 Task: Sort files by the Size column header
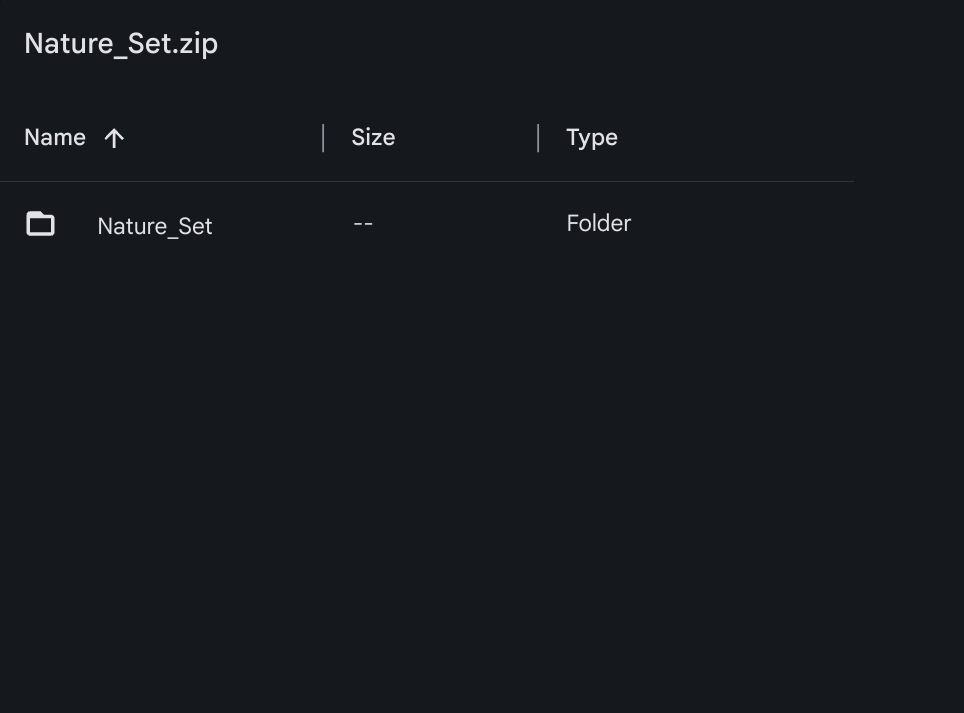point(373,138)
